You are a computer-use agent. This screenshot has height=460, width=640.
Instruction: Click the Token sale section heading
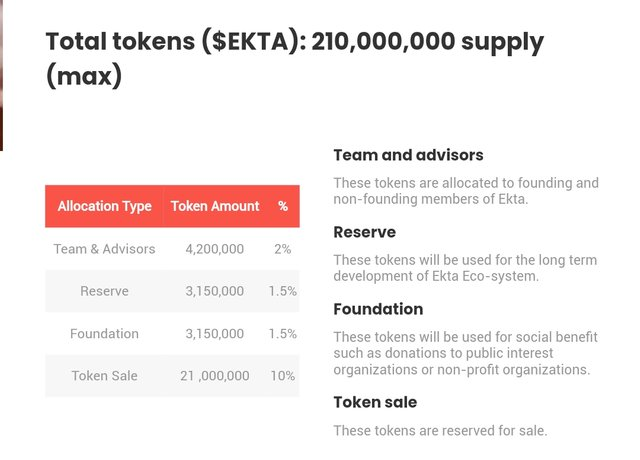(375, 402)
